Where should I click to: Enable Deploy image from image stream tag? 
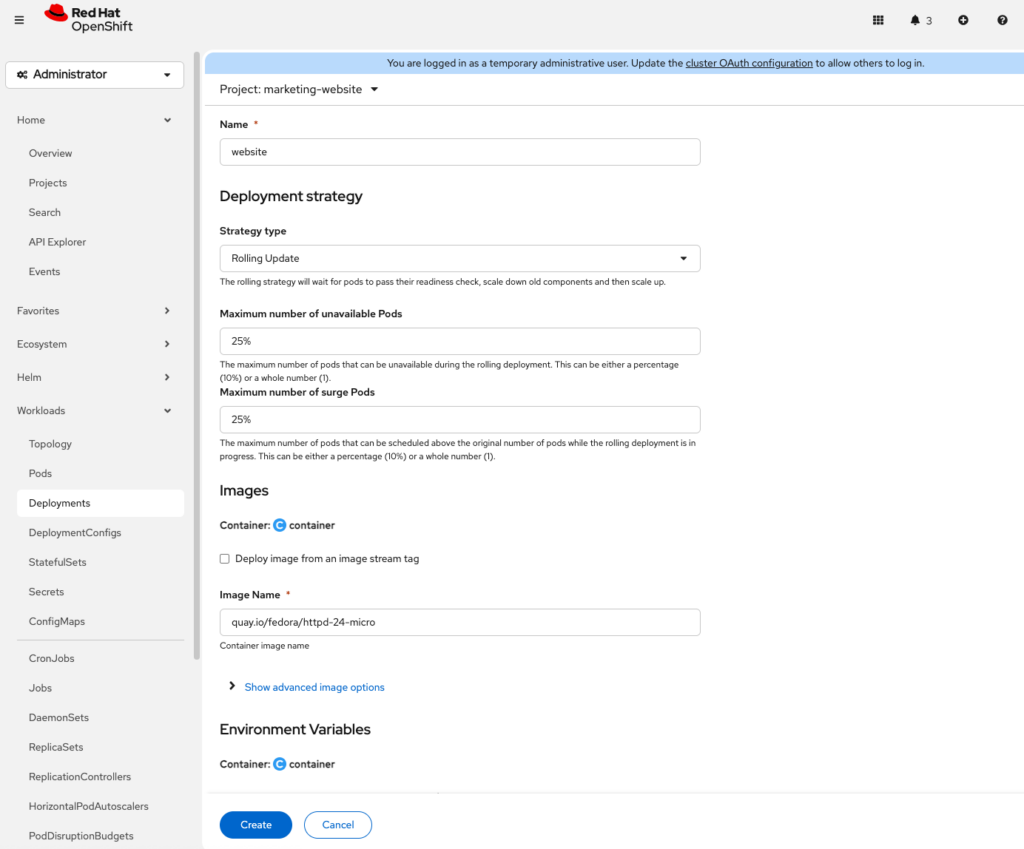(225, 559)
